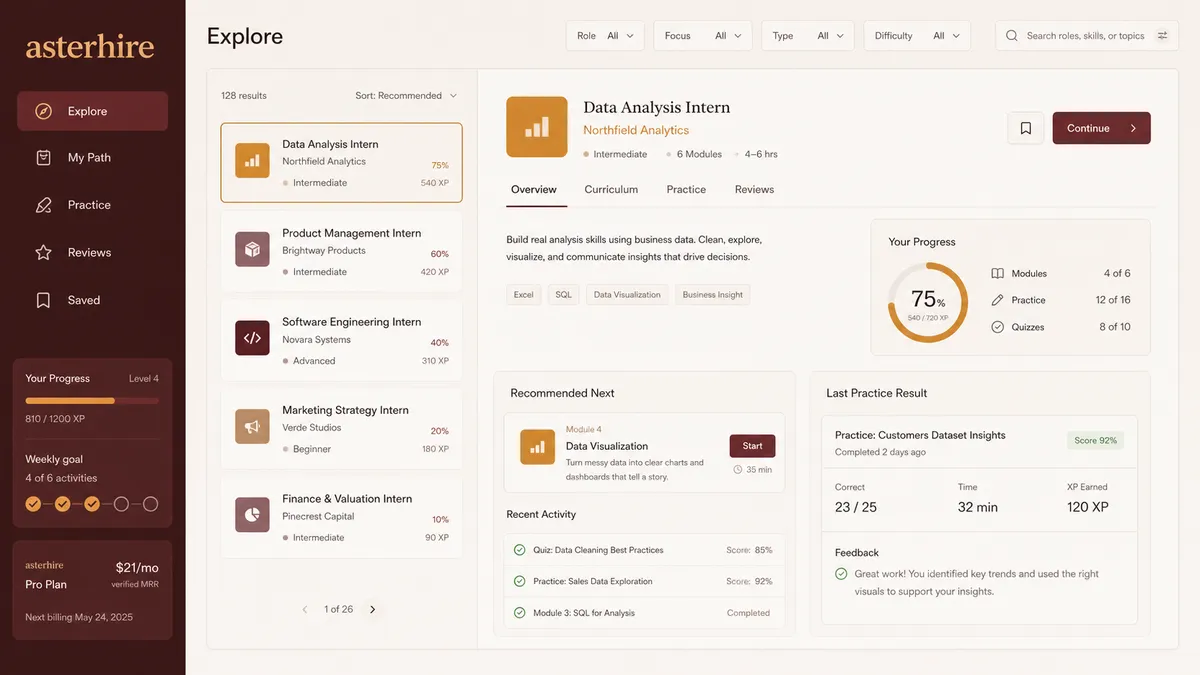Click the Quizzes checkmark icon

[997, 327]
